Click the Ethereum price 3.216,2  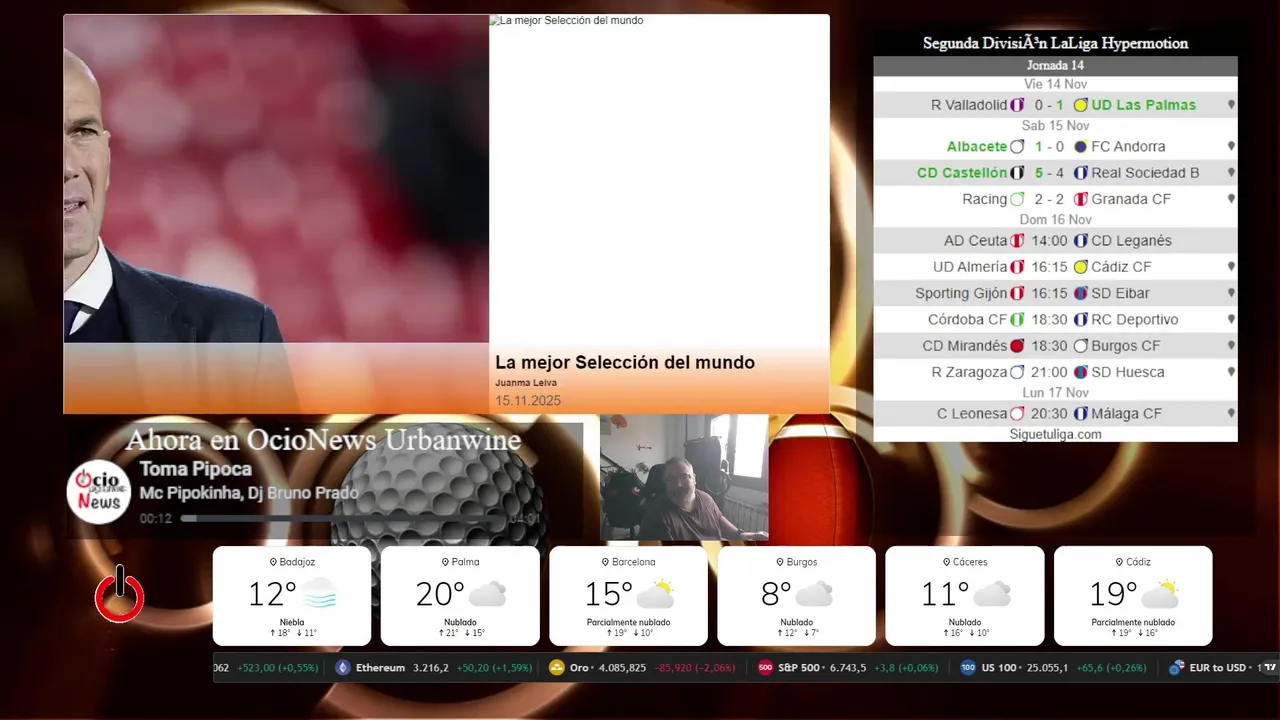431,668
